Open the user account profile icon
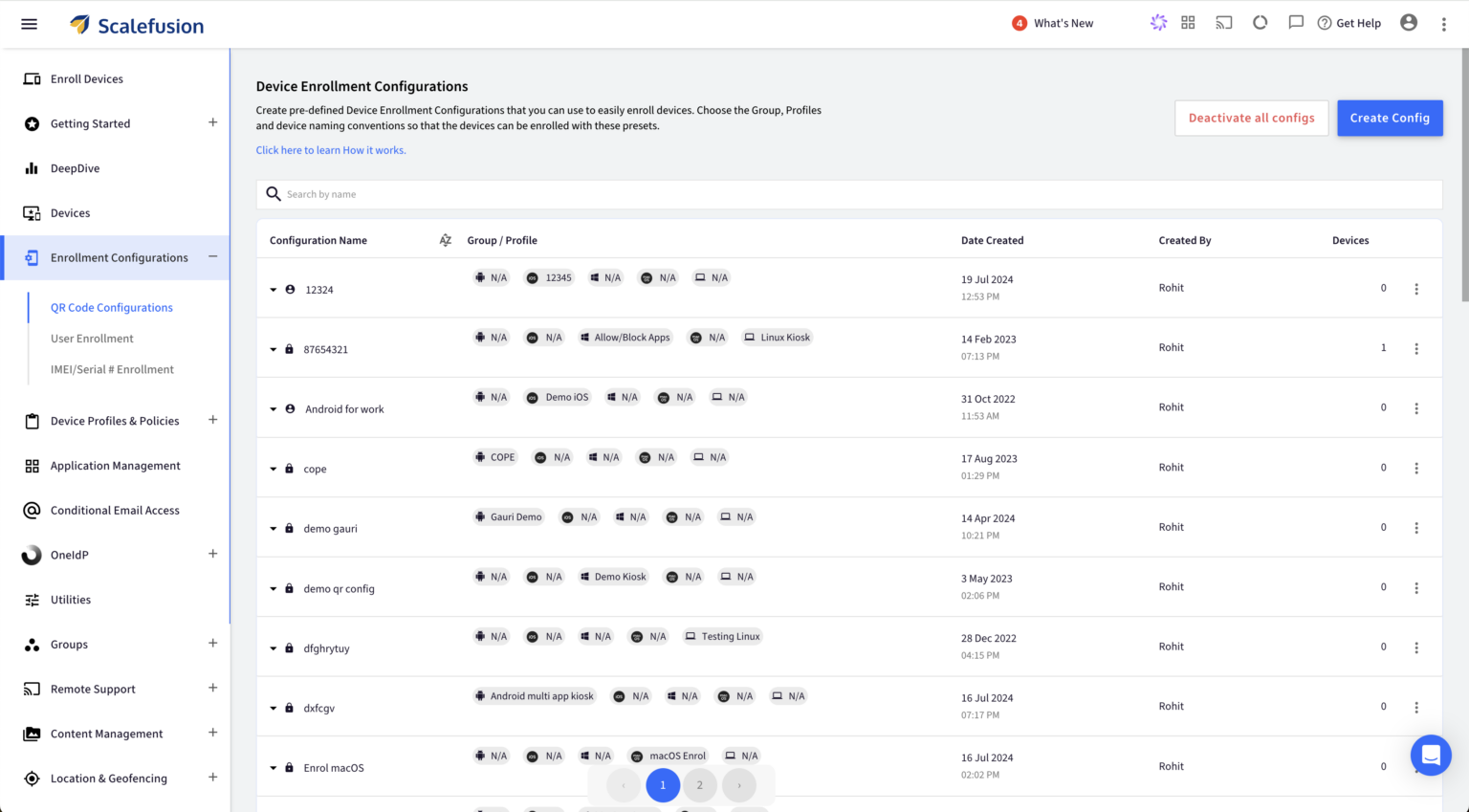Image resolution: width=1469 pixels, height=812 pixels. click(x=1408, y=23)
